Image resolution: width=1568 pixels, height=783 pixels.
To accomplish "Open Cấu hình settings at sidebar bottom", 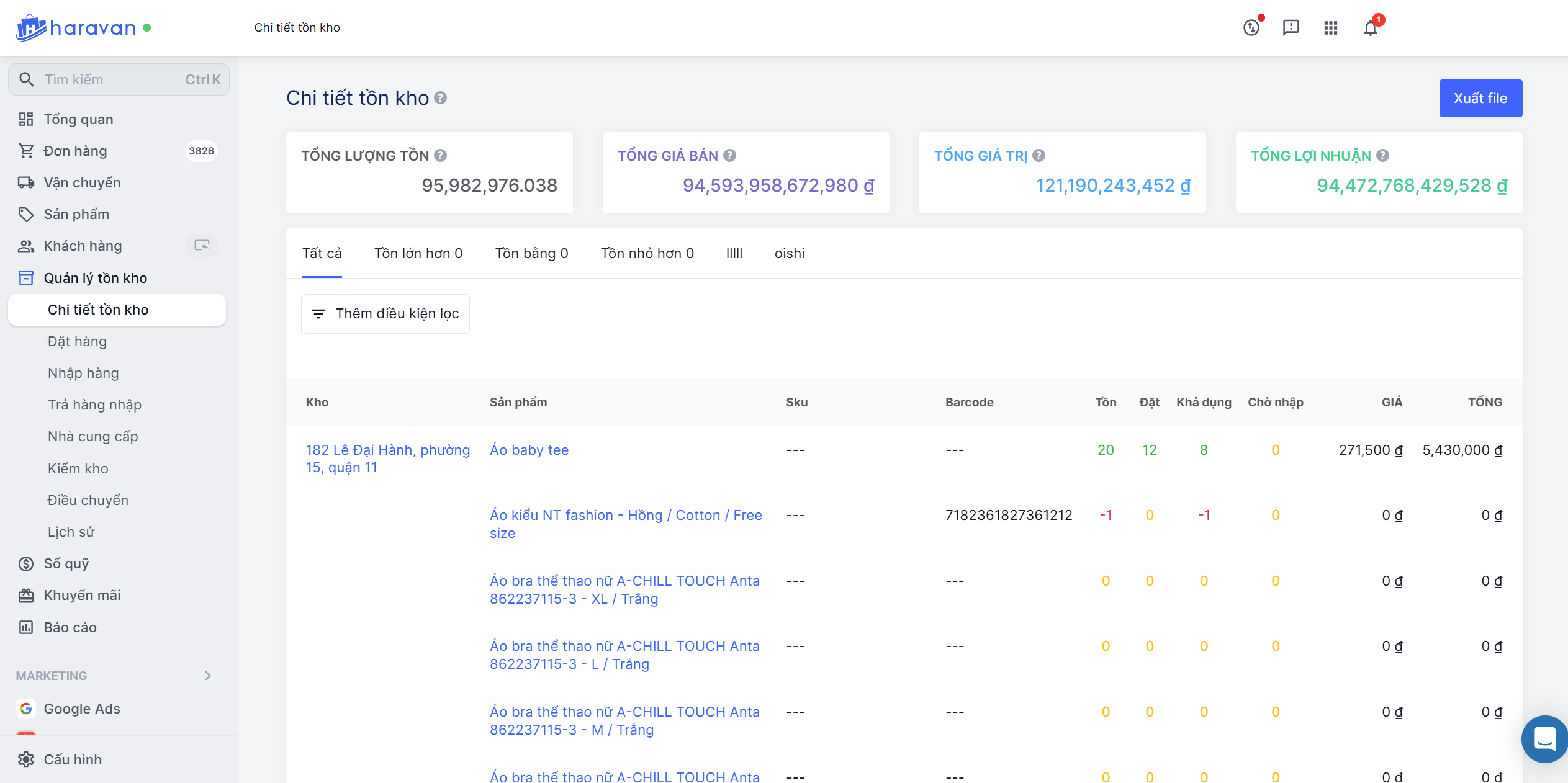I will [73, 759].
